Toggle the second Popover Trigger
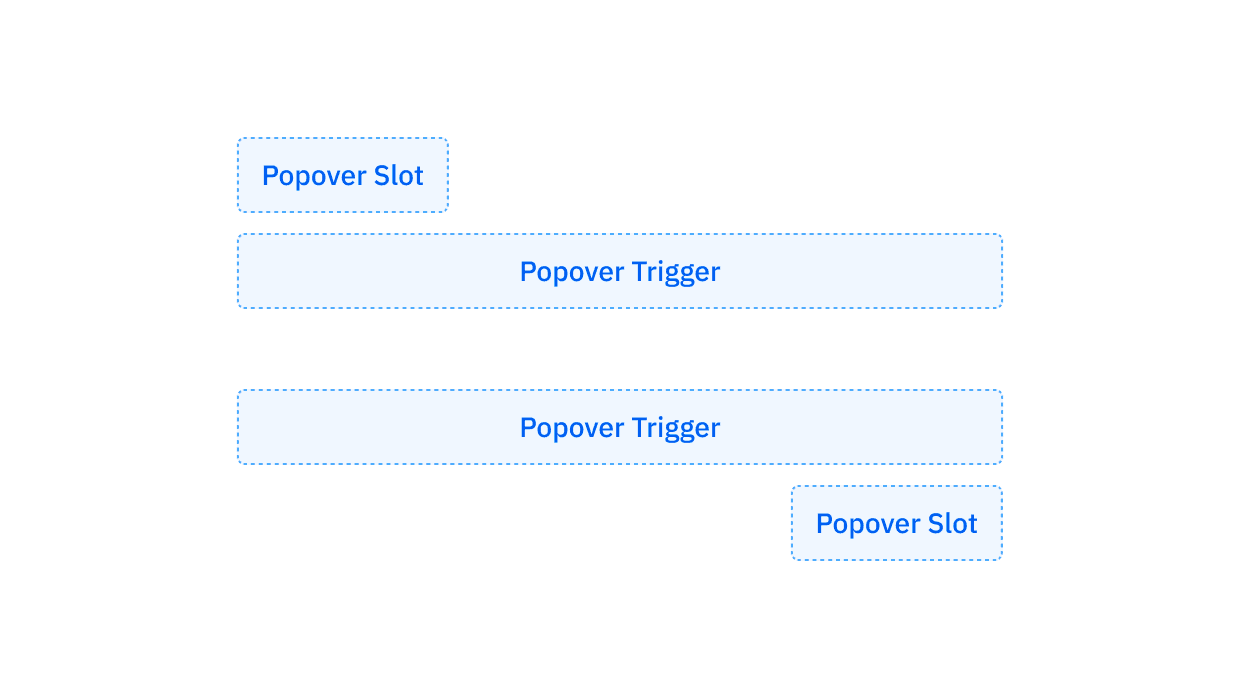Screen dimensions: 1240x698 (x=619, y=427)
